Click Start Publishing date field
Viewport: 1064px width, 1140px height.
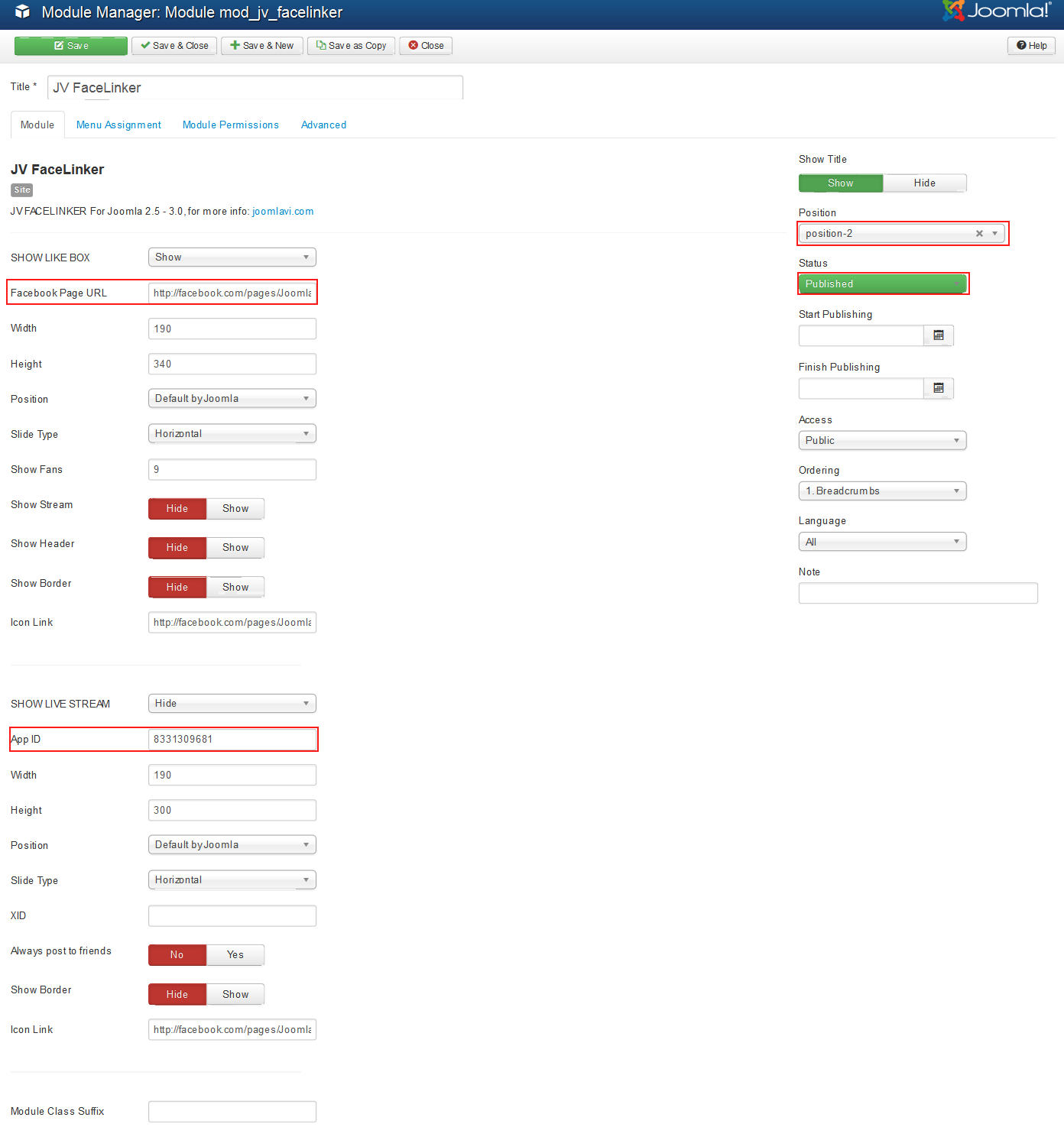[861, 335]
